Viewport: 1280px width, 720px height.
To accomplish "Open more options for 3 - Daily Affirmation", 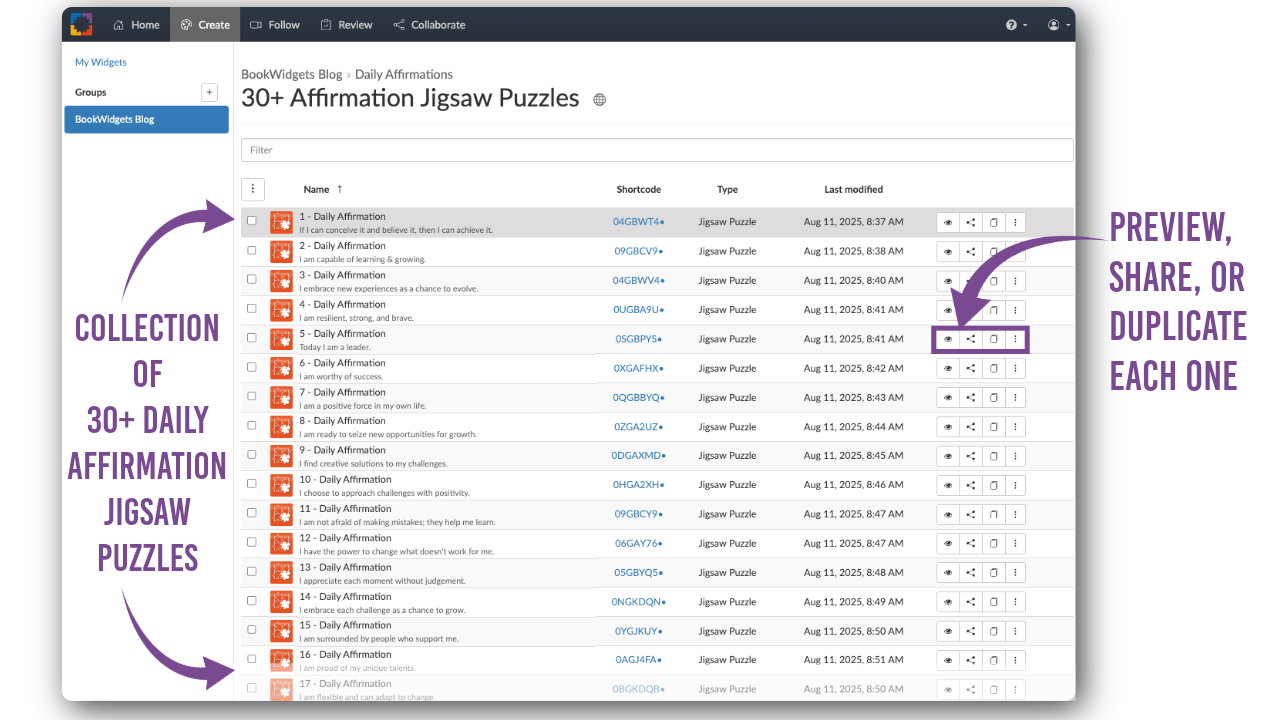I will click(1015, 281).
